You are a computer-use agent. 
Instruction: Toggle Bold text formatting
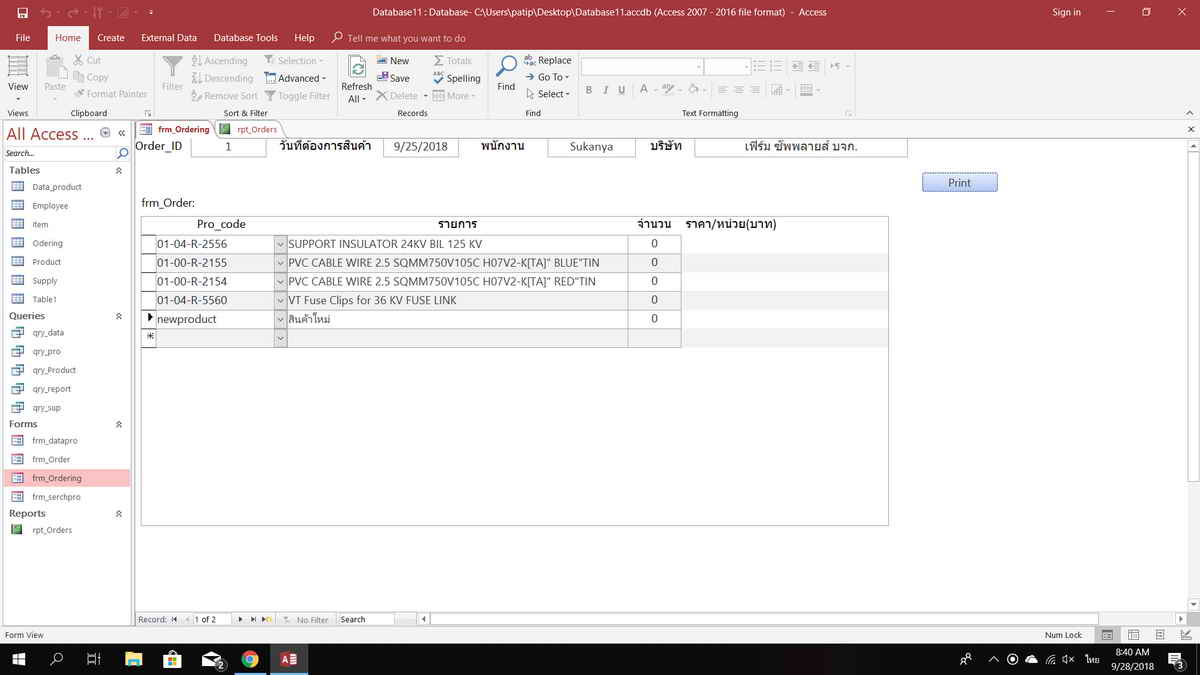(589, 90)
